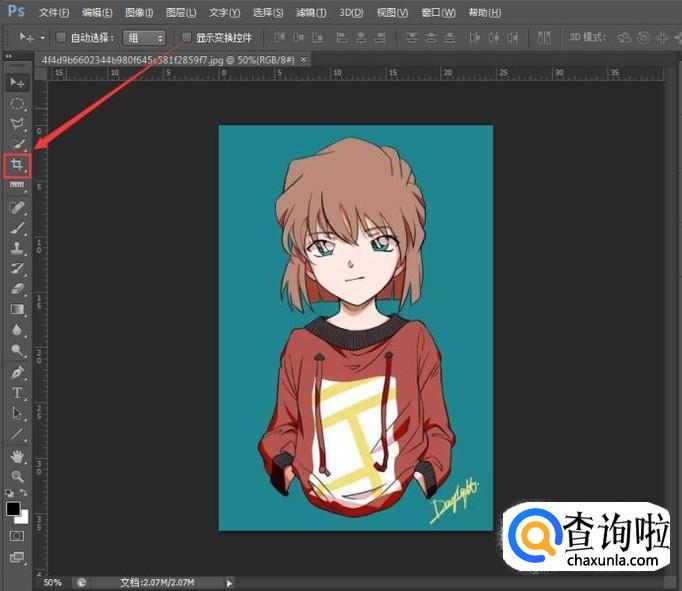Viewport: 682px width, 591px height.
Task: Open the Move tool preset picker arrow
Action: pyautogui.click(x=43, y=38)
